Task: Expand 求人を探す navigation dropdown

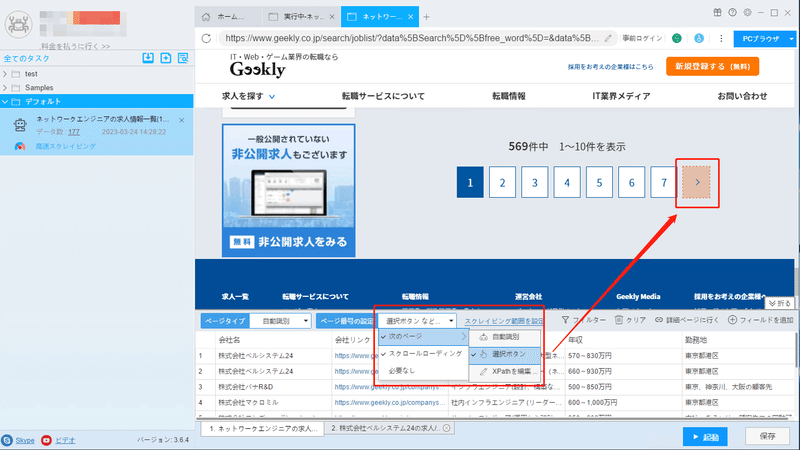Action: 248,96
